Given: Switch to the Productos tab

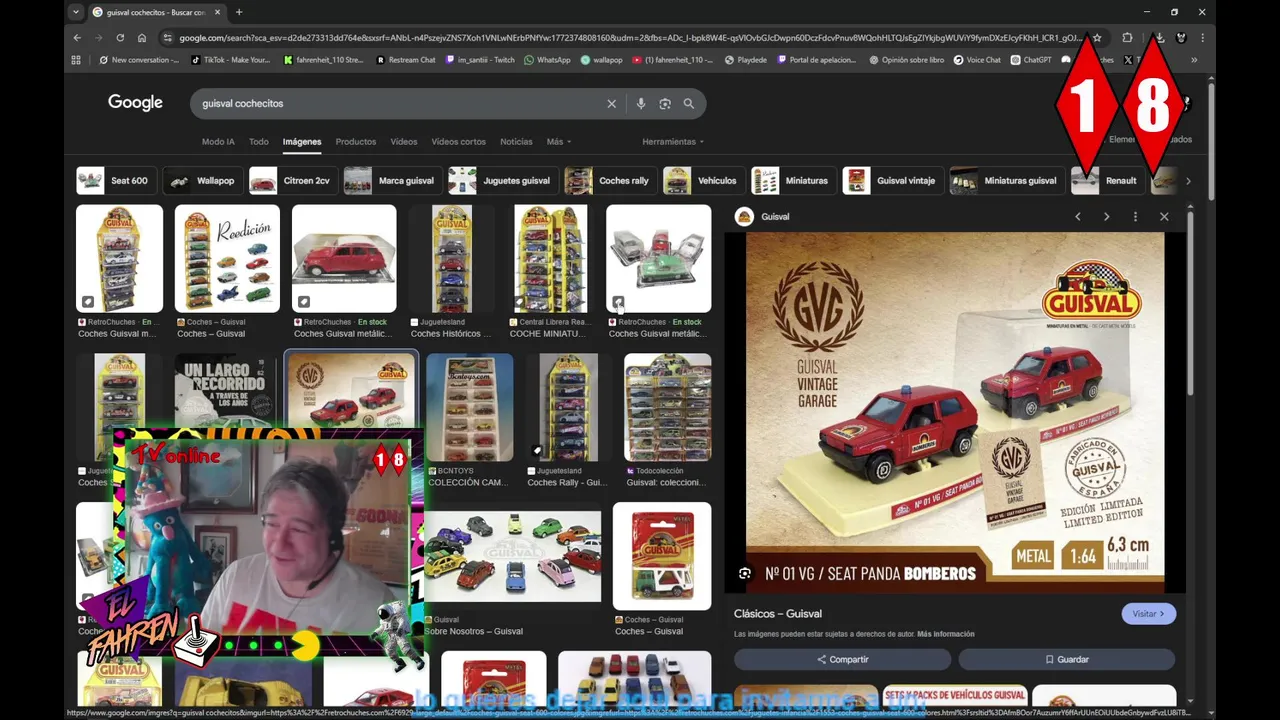Looking at the screenshot, I should tap(356, 142).
